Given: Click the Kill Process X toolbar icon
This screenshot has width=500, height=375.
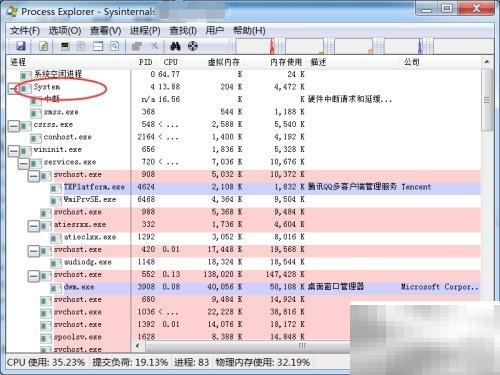Looking at the screenshot, I should coord(154,46).
